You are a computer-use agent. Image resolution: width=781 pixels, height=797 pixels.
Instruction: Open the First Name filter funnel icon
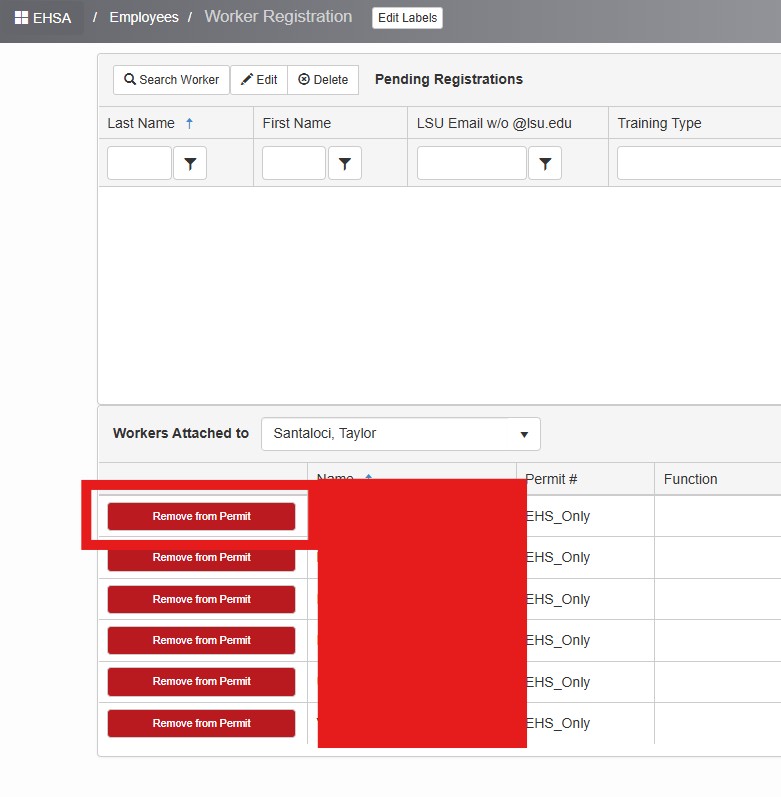(x=344, y=164)
